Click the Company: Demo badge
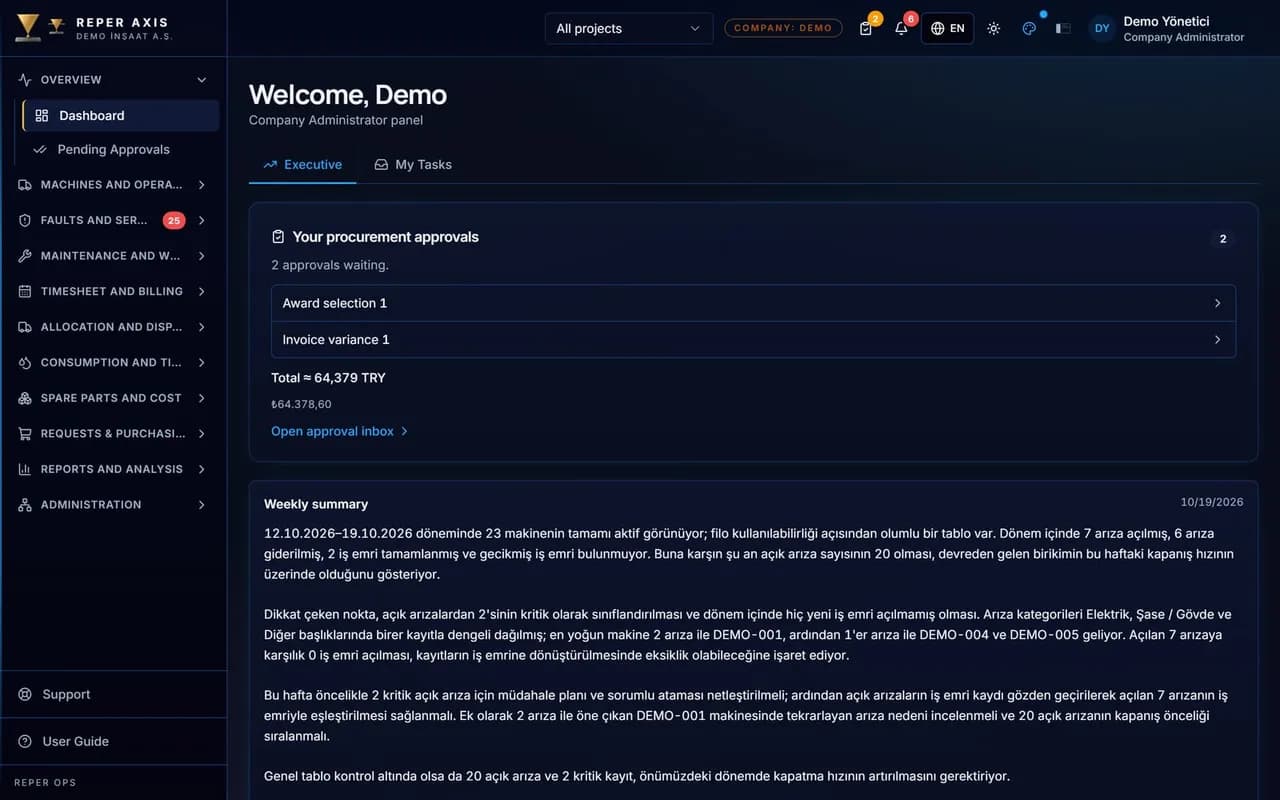1280x800 pixels. coord(783,28)
